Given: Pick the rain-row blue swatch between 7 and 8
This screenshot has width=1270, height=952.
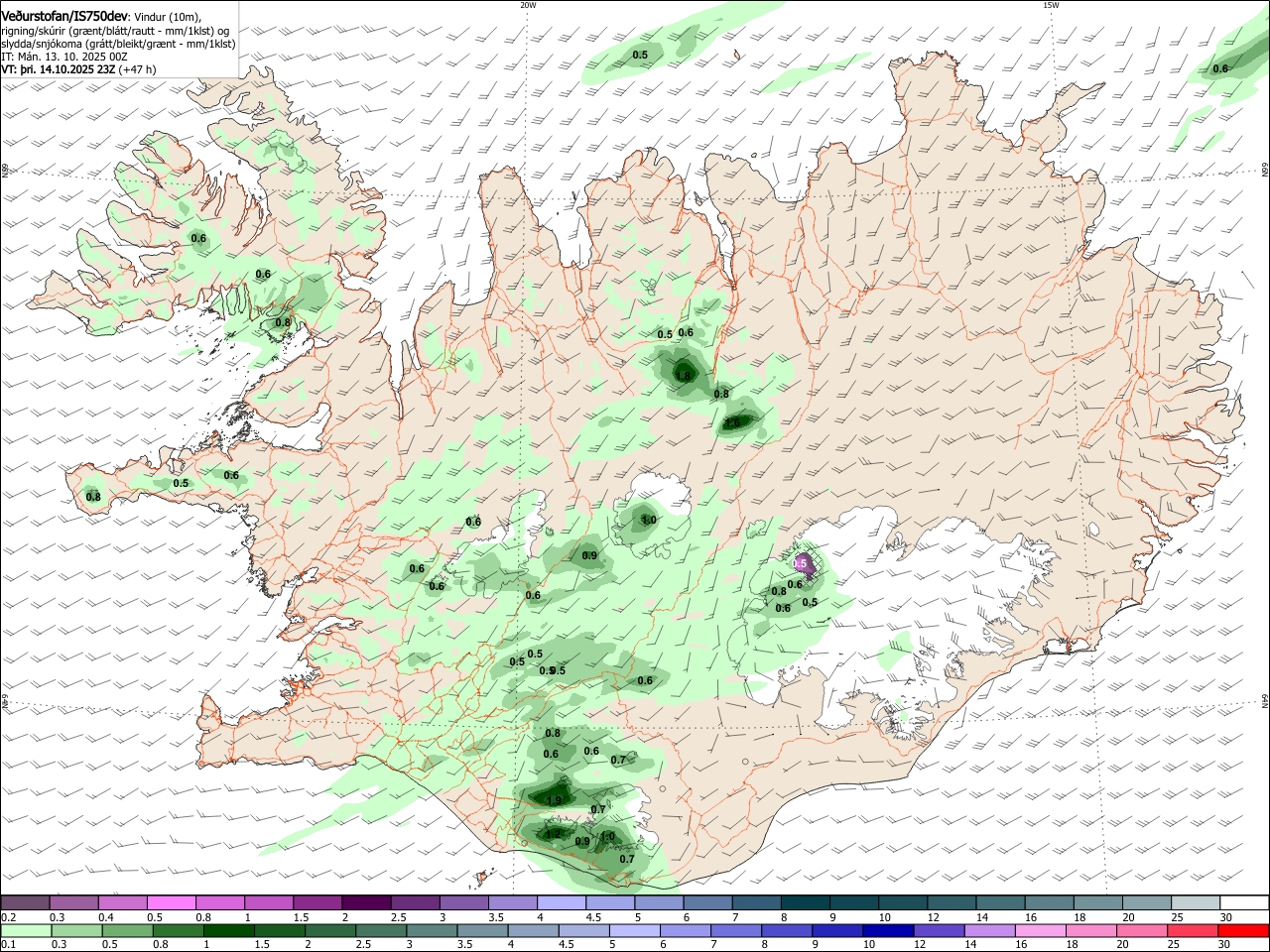Looking at the screenshot, I should point(736,931).
